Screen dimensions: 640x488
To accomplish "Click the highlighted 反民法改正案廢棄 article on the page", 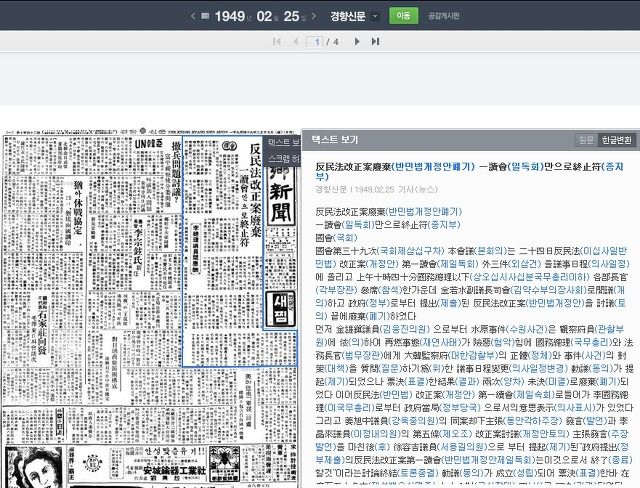I will pyautogui.click(x=222, y=251).
